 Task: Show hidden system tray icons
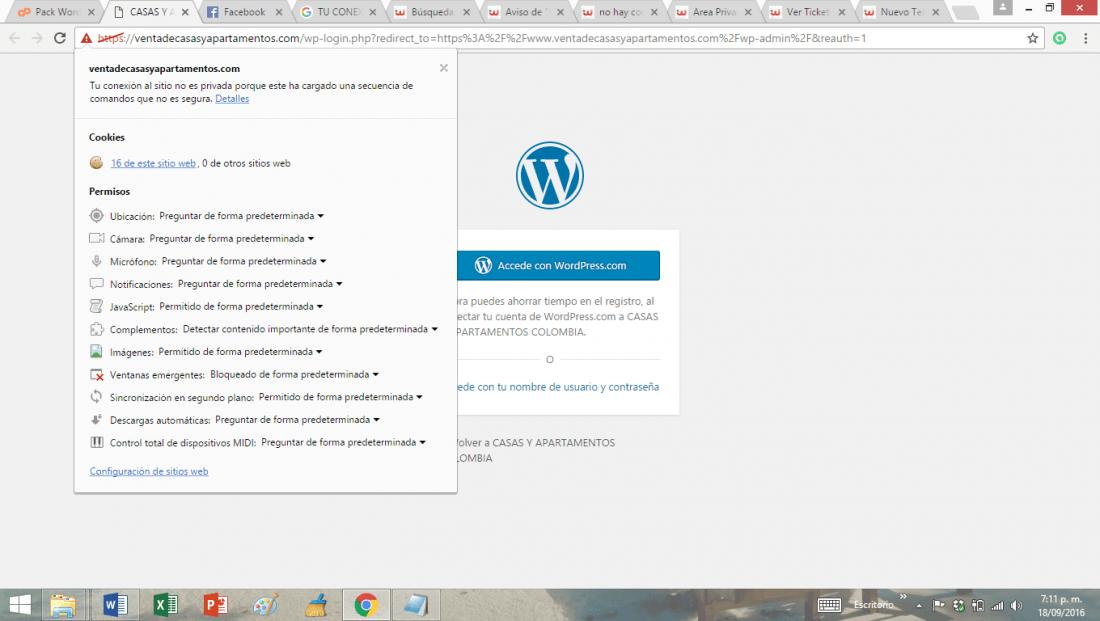pyautogui.click(x=919, y=606)
